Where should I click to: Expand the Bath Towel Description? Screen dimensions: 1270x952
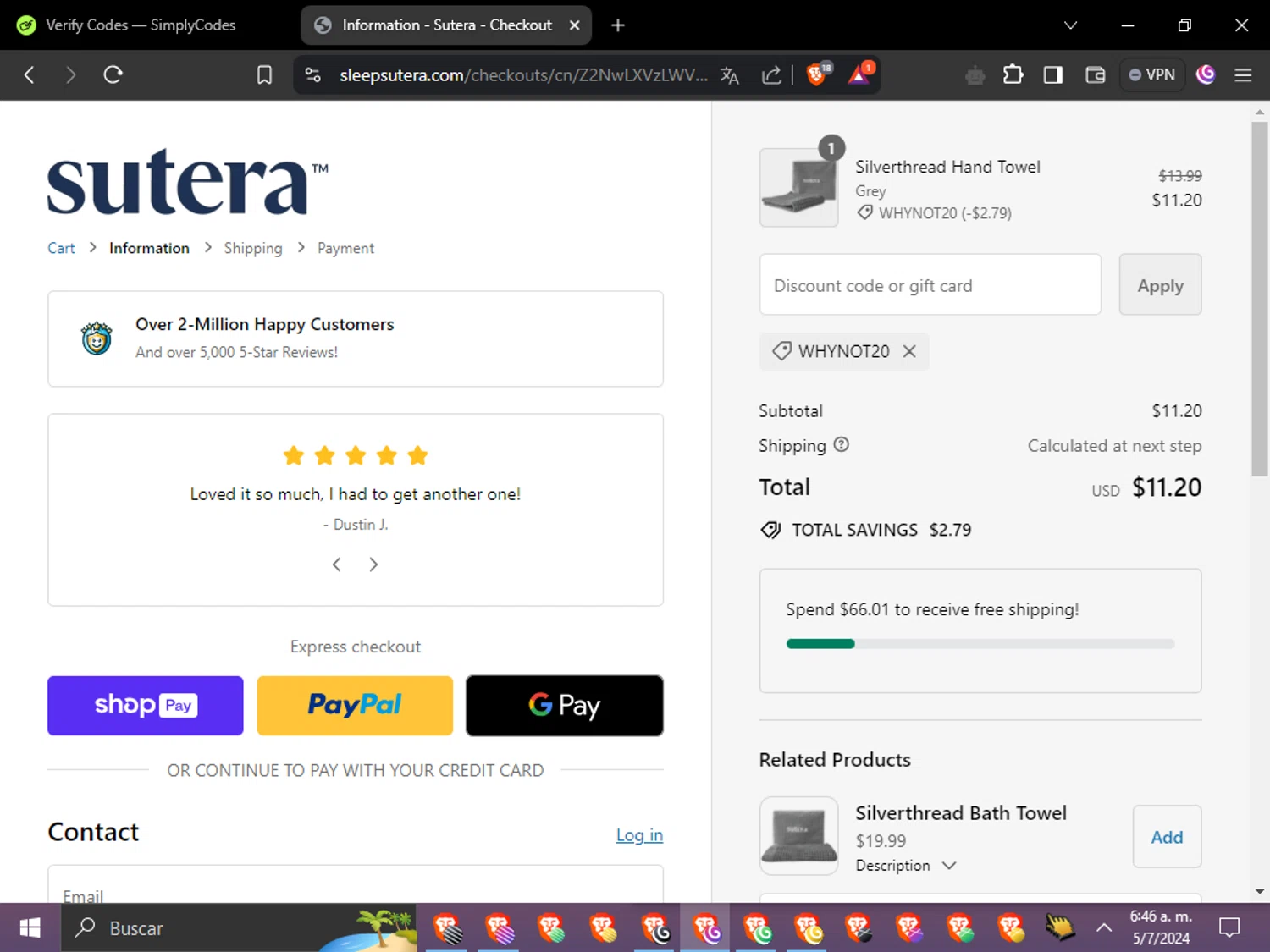pyautogui.click(x=905, y=866)
